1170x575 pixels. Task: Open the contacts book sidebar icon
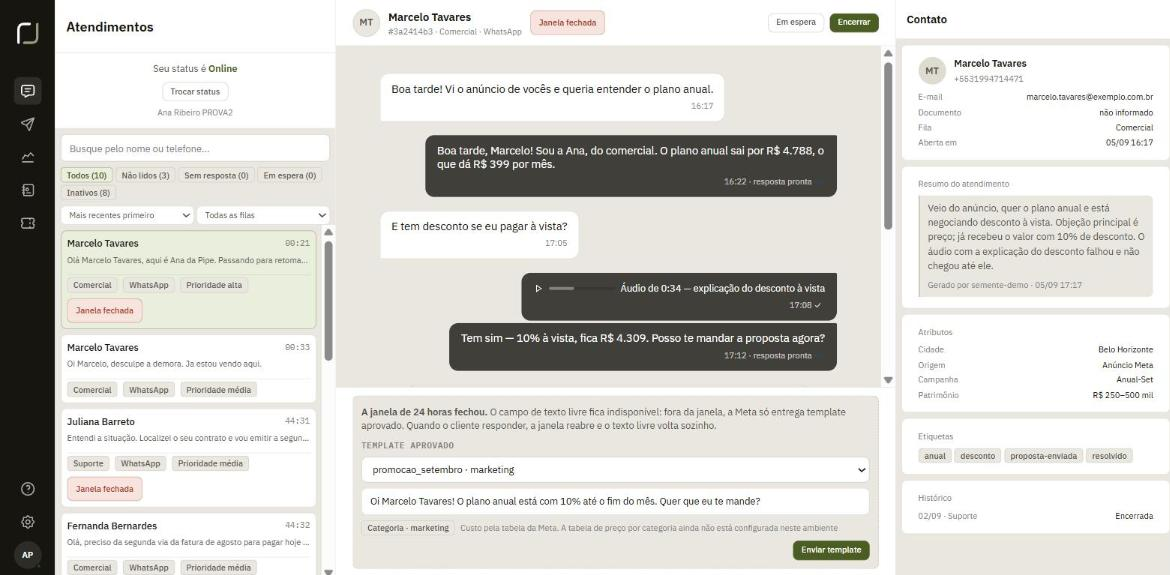[x=28, y=190]
